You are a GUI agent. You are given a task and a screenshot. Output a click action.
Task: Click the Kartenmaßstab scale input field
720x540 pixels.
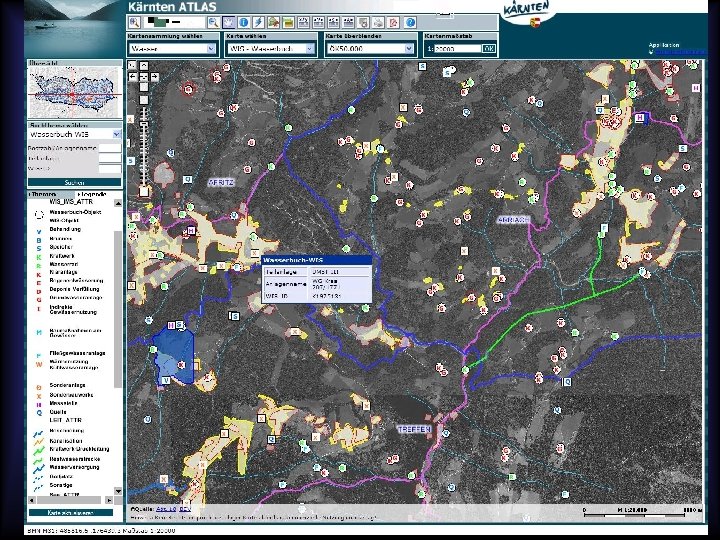(457, 49)
